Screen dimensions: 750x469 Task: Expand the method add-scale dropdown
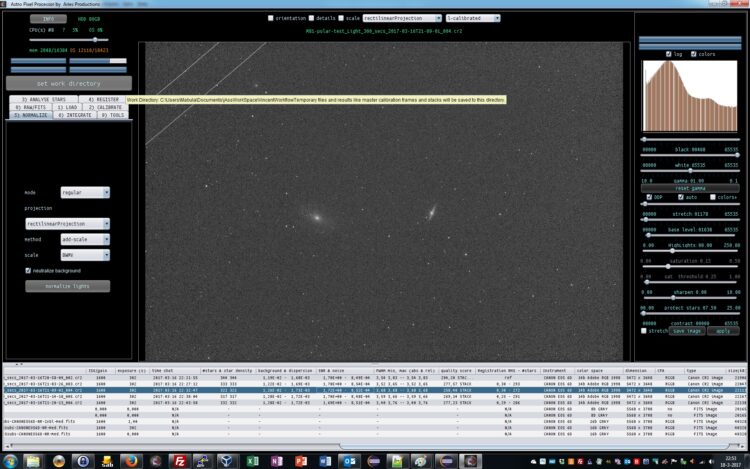85,239
